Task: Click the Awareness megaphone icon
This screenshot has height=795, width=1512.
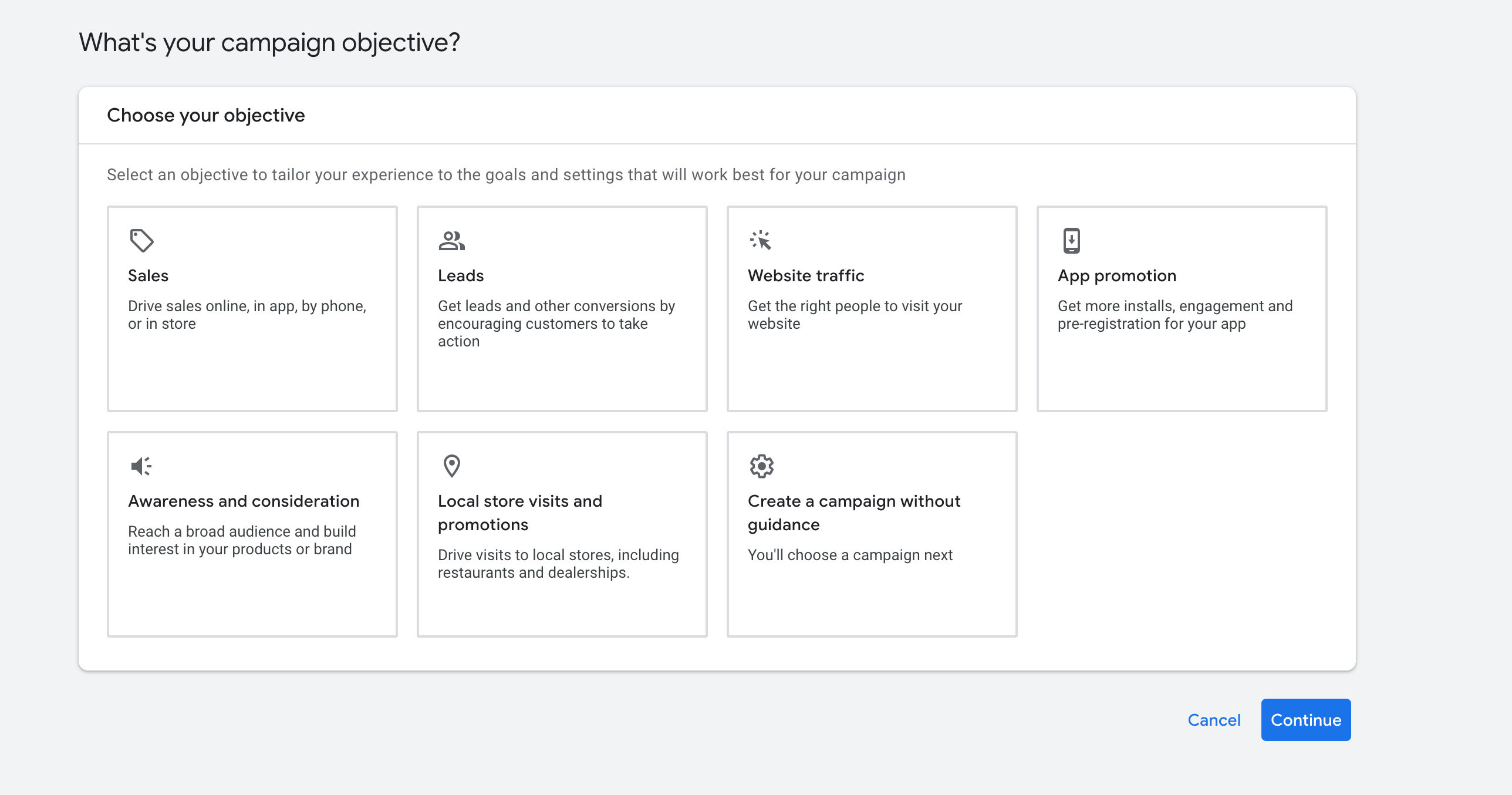Action: point(141,466)
